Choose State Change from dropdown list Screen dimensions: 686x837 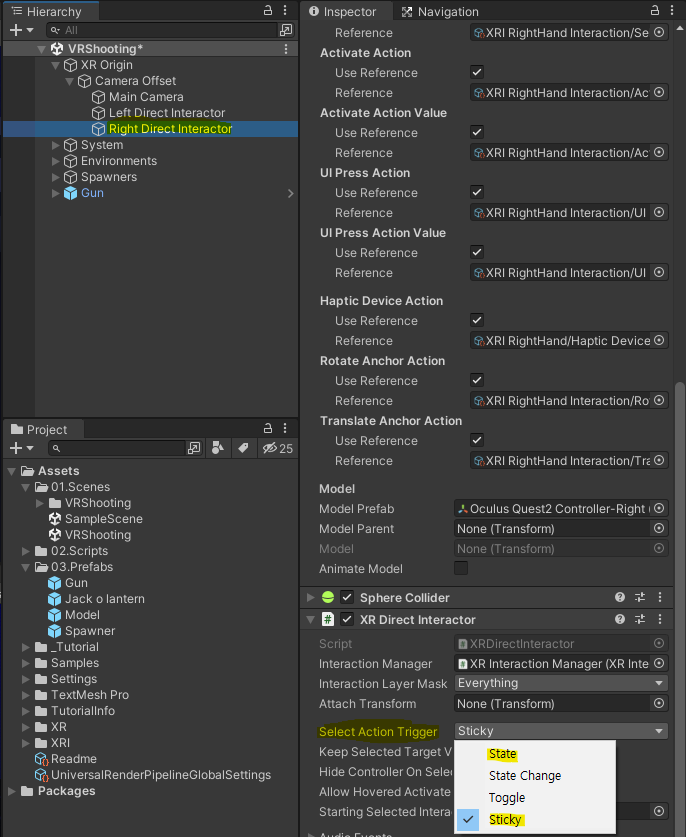535,776
